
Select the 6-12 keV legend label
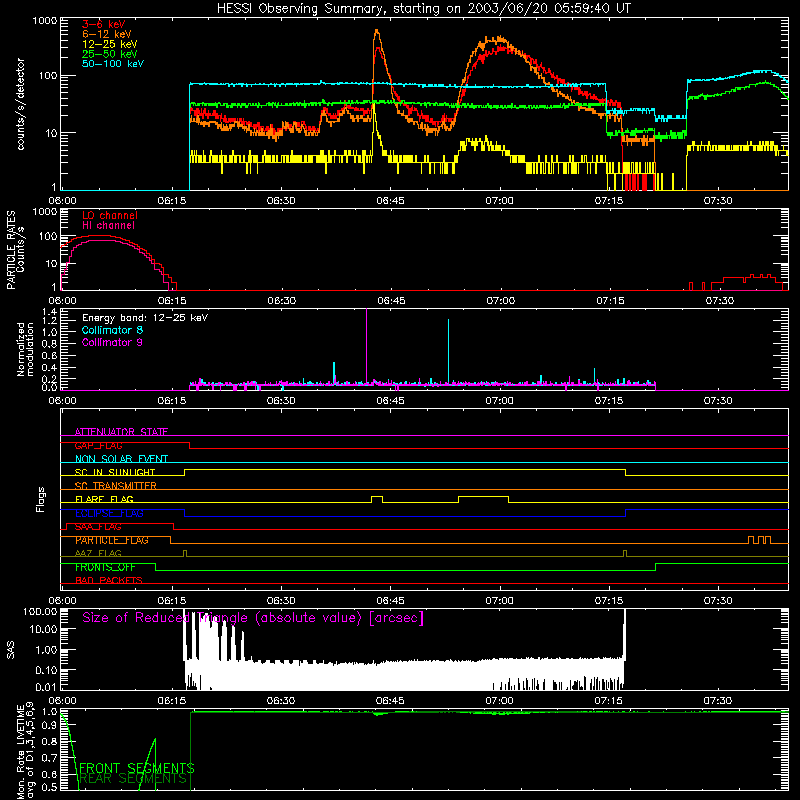point(107,34)
